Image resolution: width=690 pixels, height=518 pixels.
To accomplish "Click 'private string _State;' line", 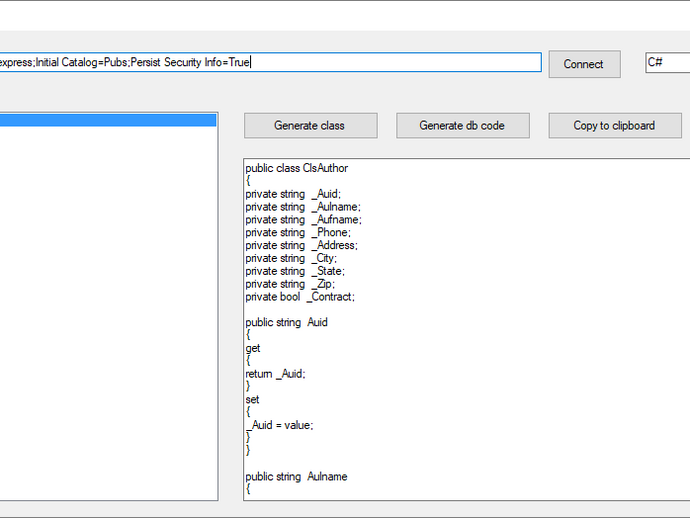I will pyautogui.click(x=295, y=271).
